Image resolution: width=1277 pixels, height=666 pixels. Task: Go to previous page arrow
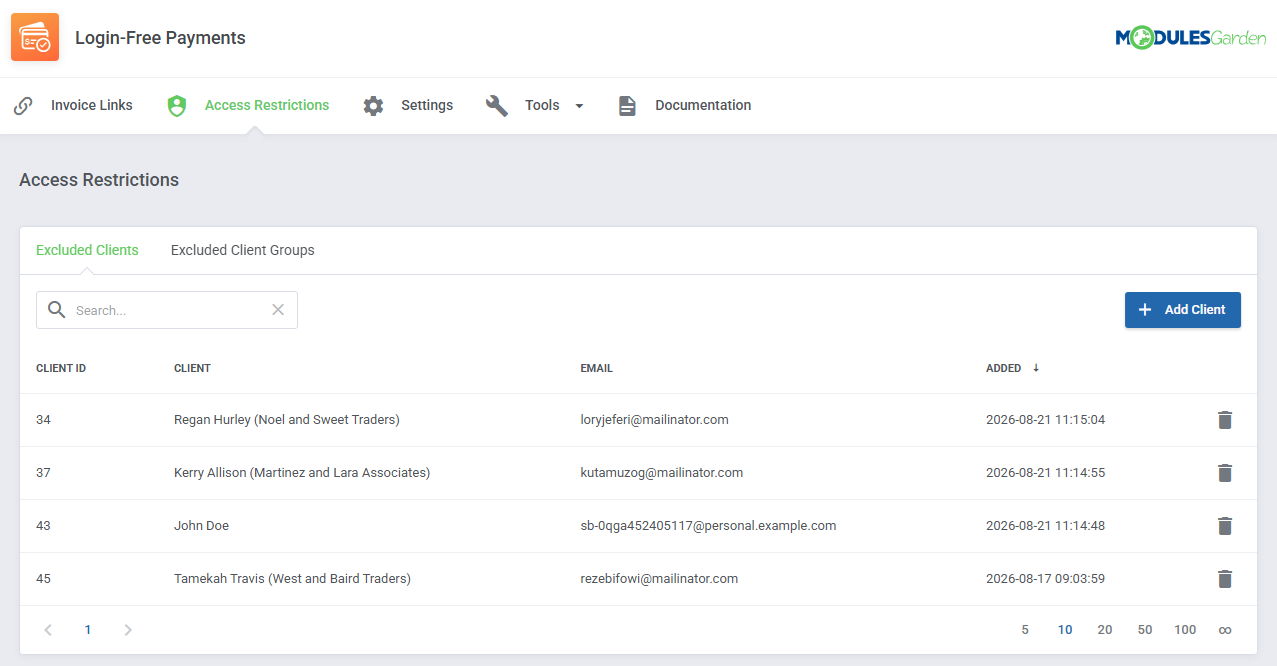(x=48, y=630)
